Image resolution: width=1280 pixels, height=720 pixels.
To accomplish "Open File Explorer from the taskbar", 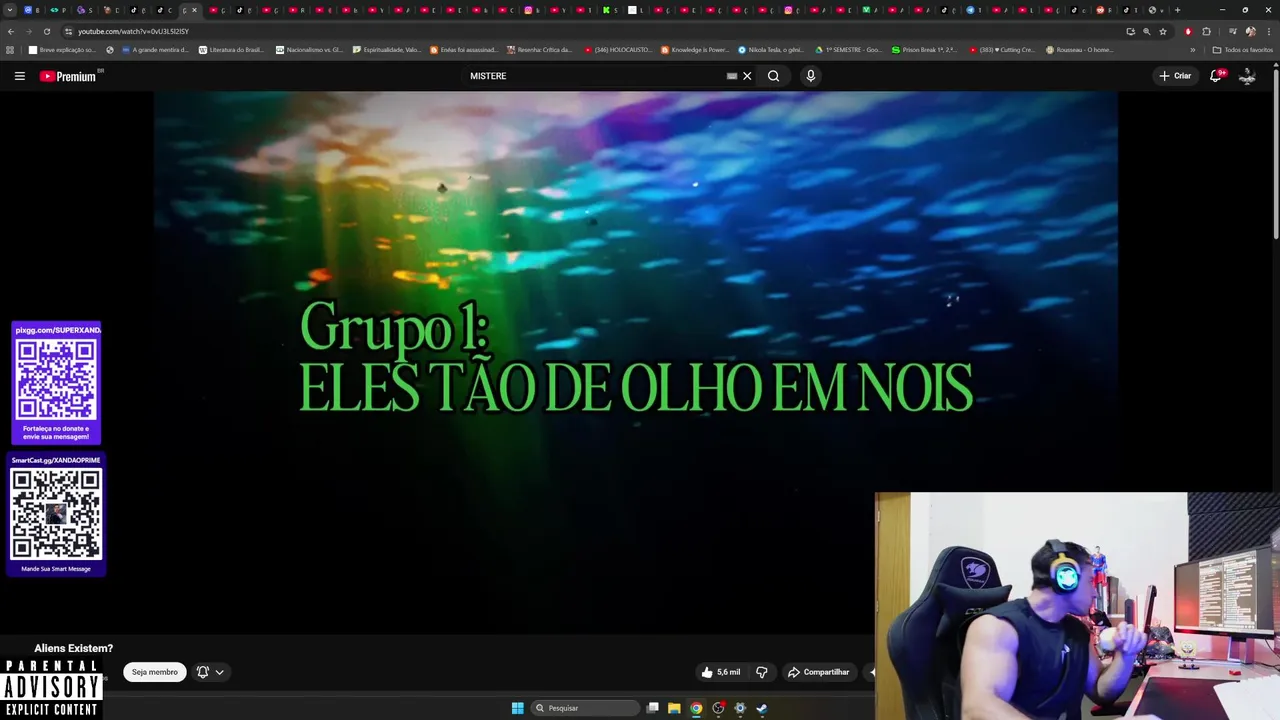I will tap(674, 708).
